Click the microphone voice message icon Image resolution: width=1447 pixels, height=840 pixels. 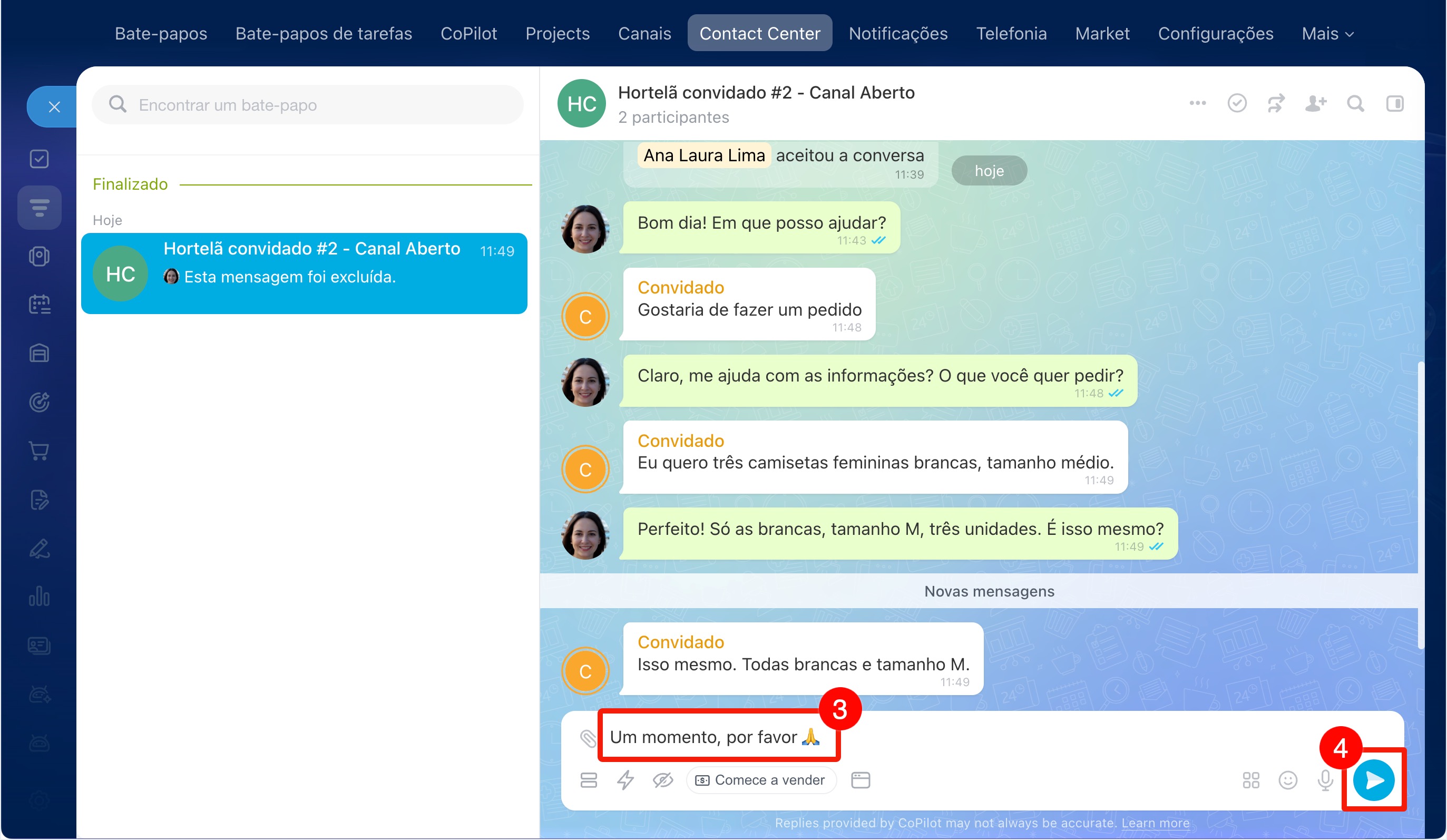(x=1325, y=780)
